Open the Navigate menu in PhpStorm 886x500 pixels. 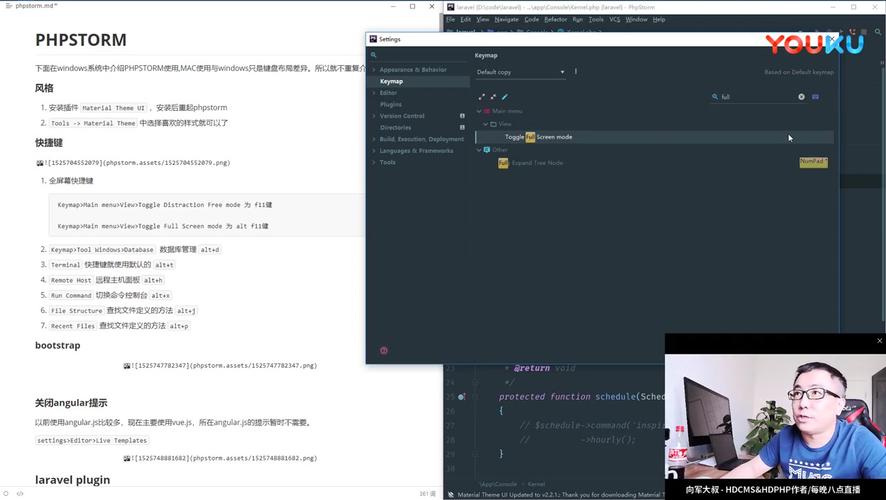point(506,19)
